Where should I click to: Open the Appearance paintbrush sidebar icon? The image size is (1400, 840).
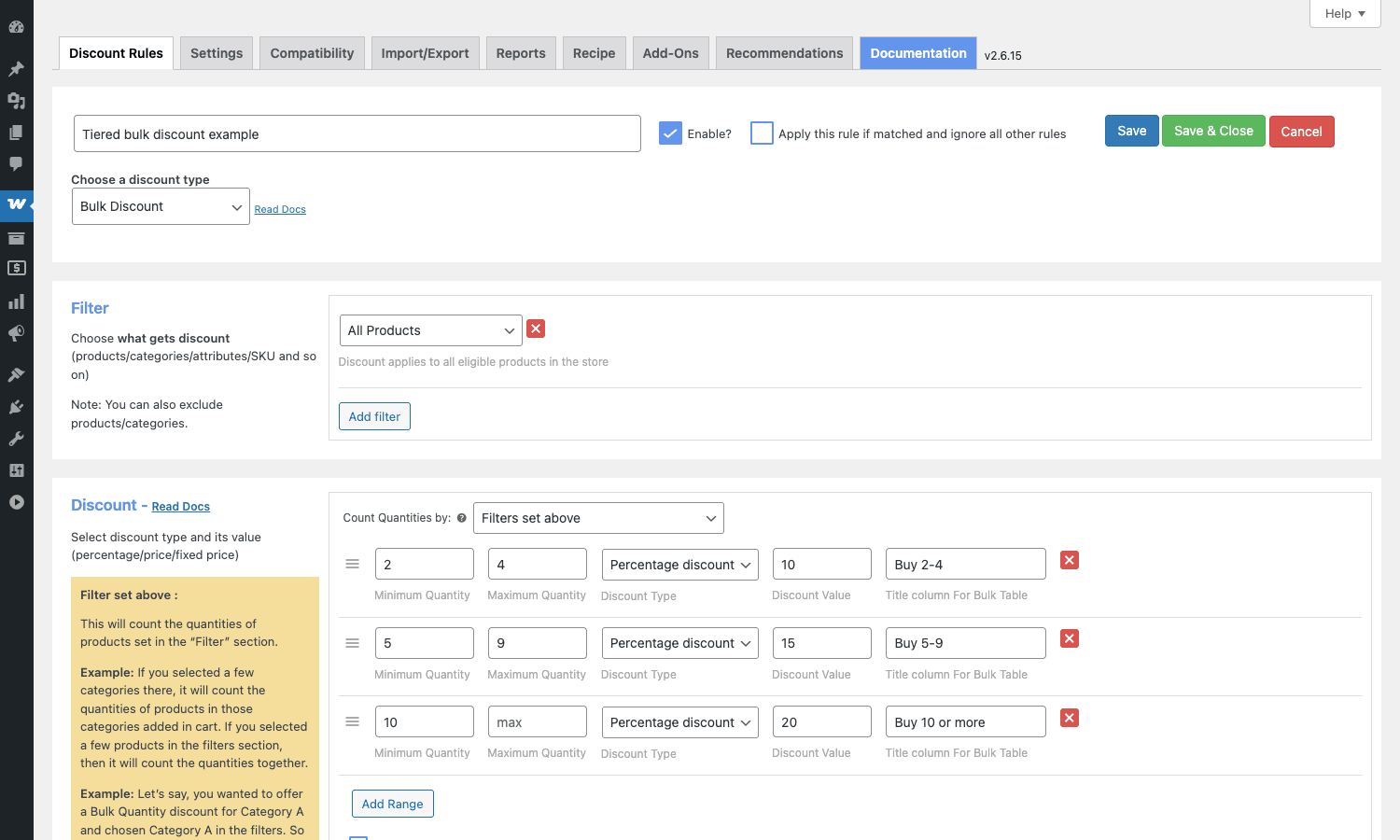coord(16,375)
